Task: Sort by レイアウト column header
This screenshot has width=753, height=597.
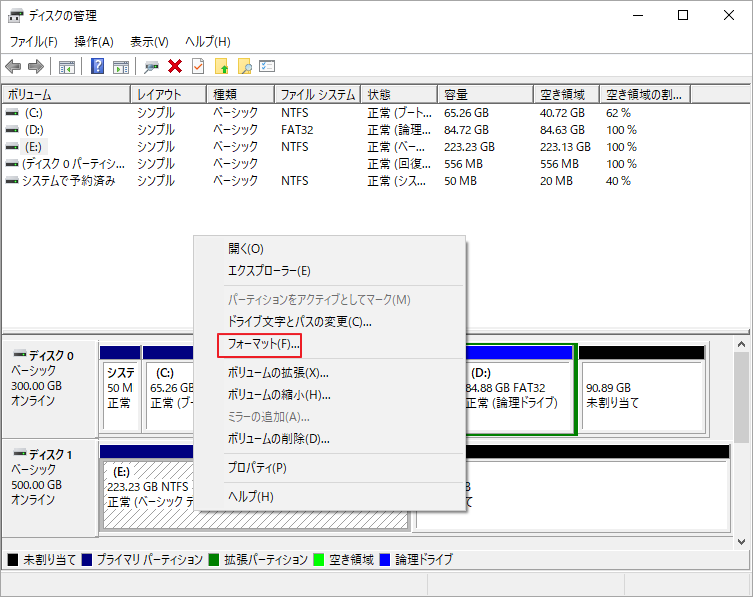Action: [169, 95]
